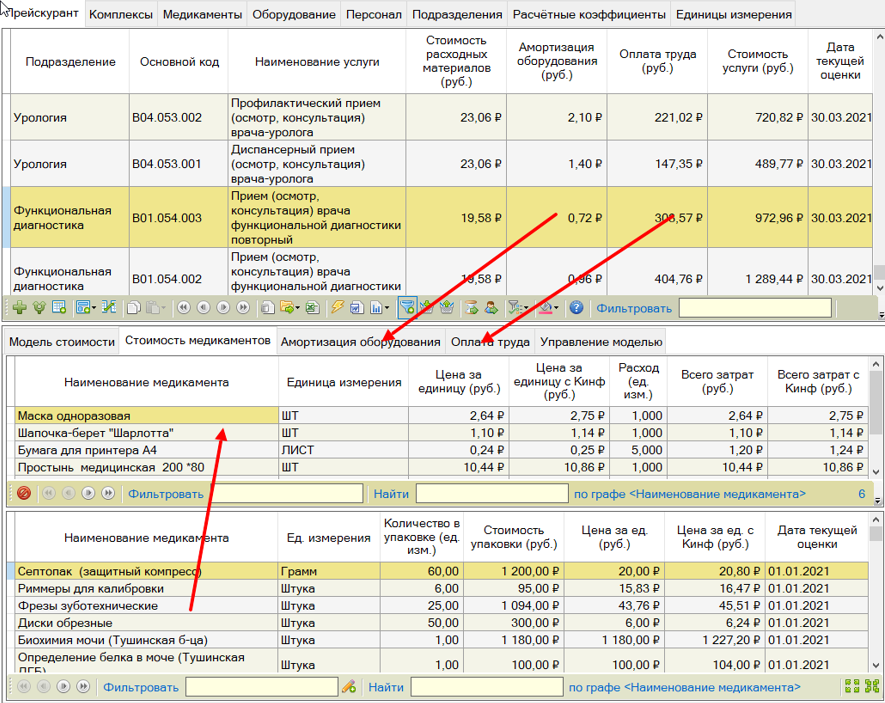Go to last record in main toolbar
This screenshot has height=703, width=885.
coord(243,307)
